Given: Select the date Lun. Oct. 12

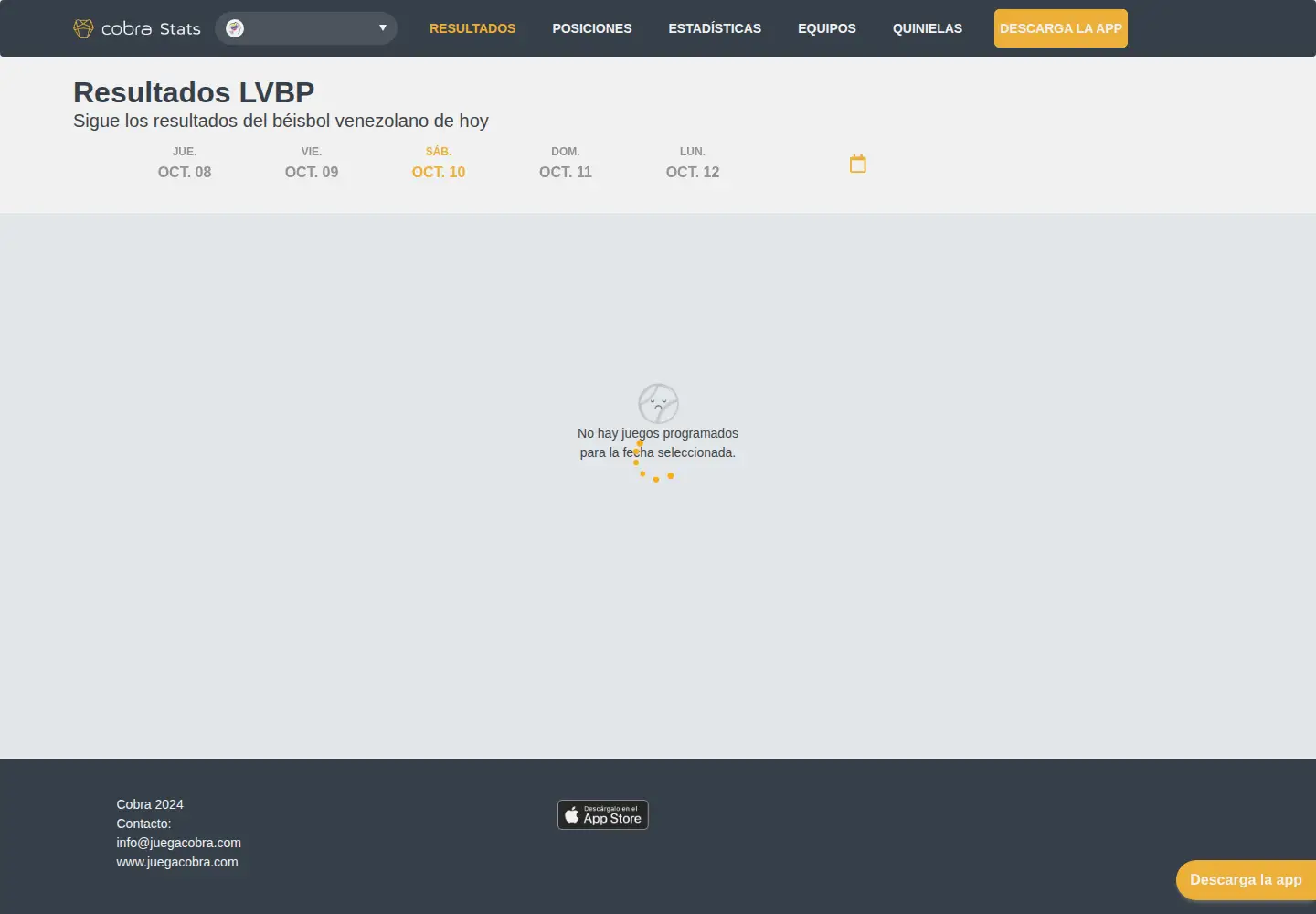Looking at the screenshot, I should (693, 163).
